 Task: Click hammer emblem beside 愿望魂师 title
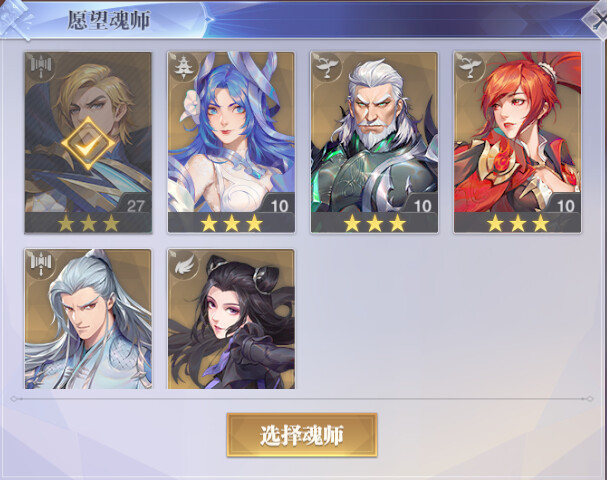[17, 19]
